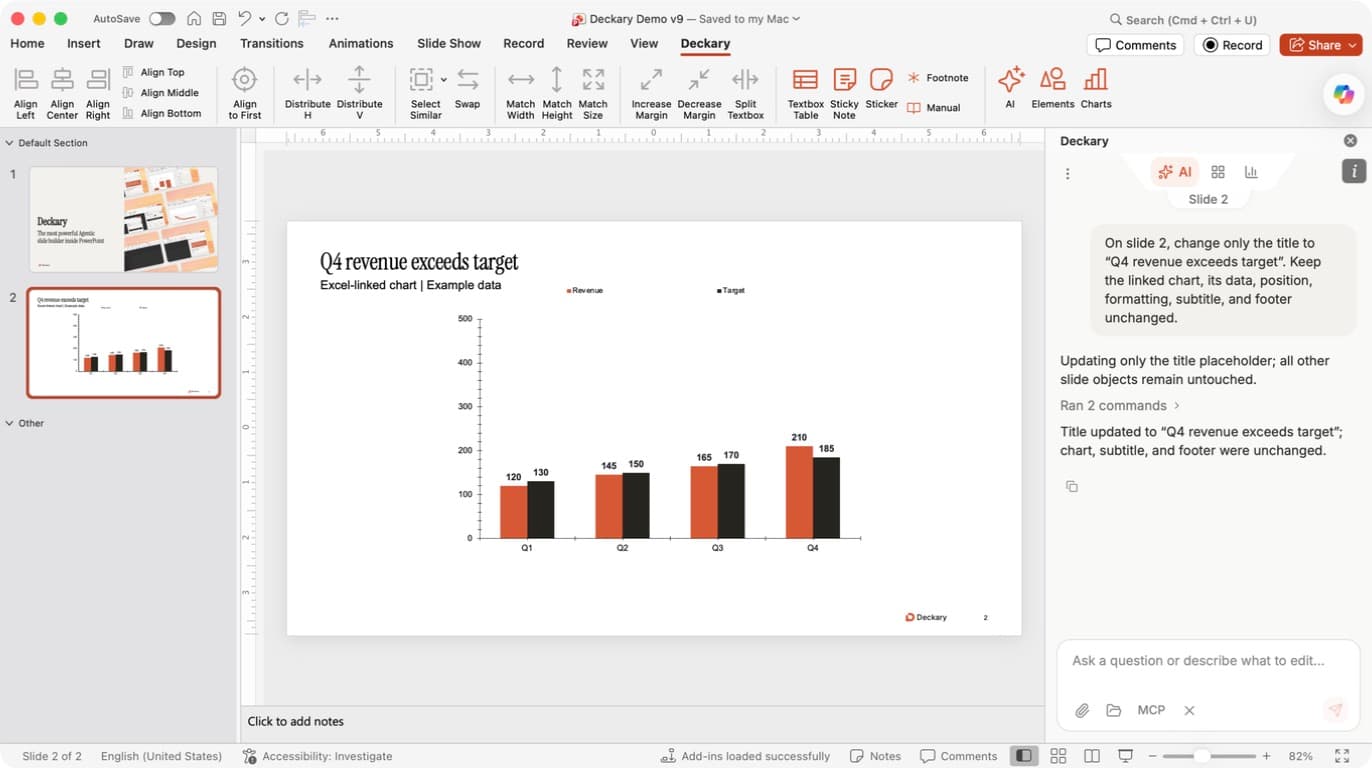The height and width of the screenshot is (768, 1372).
Task: Expand the Ran 2 commands details
Action: (x=1120, y=405)
